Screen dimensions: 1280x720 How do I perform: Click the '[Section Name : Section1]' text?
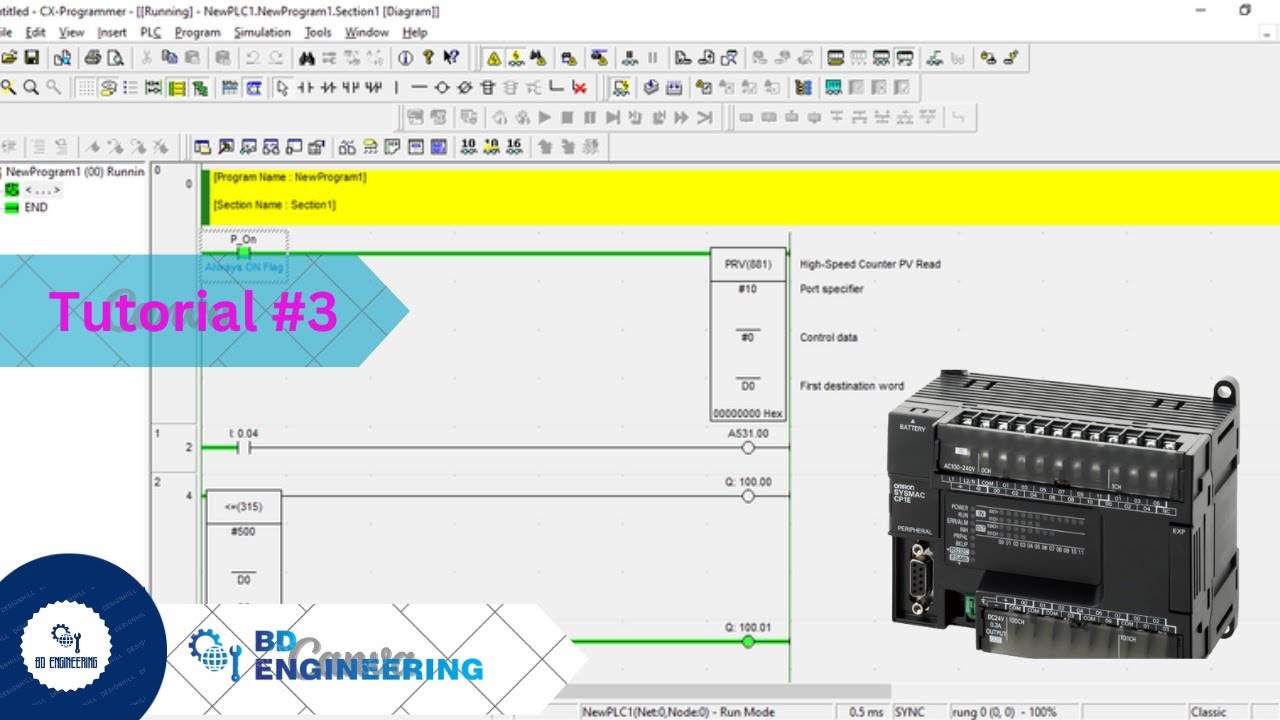pos(274,205)
